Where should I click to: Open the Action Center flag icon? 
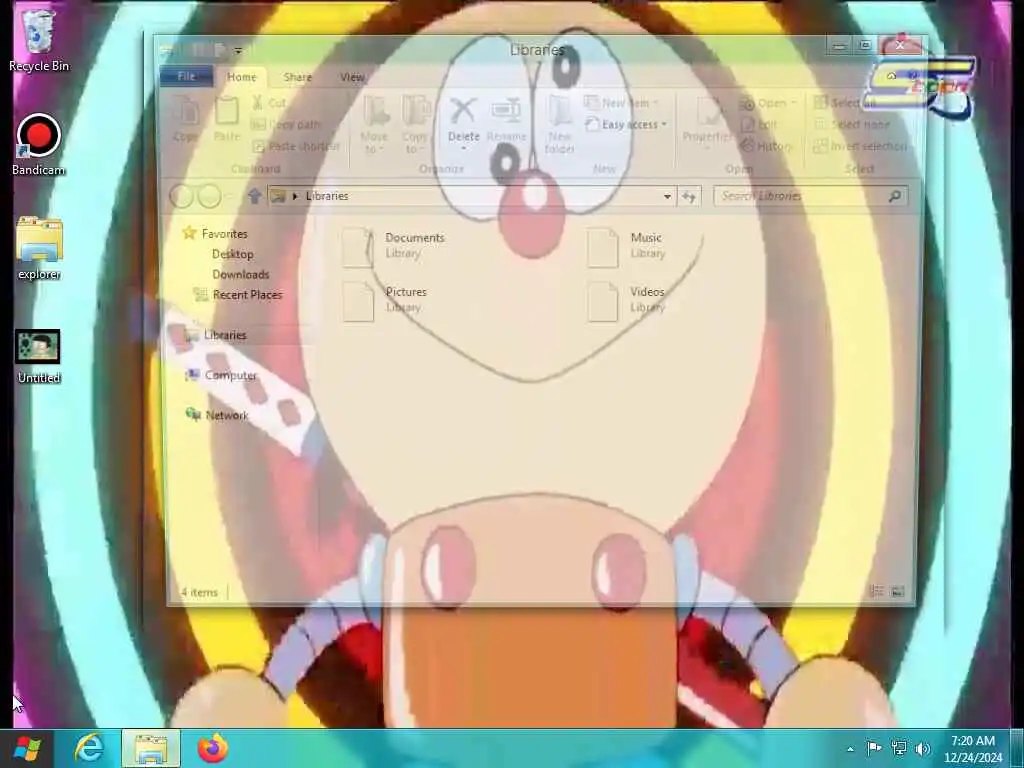click(x=874, y=748)
